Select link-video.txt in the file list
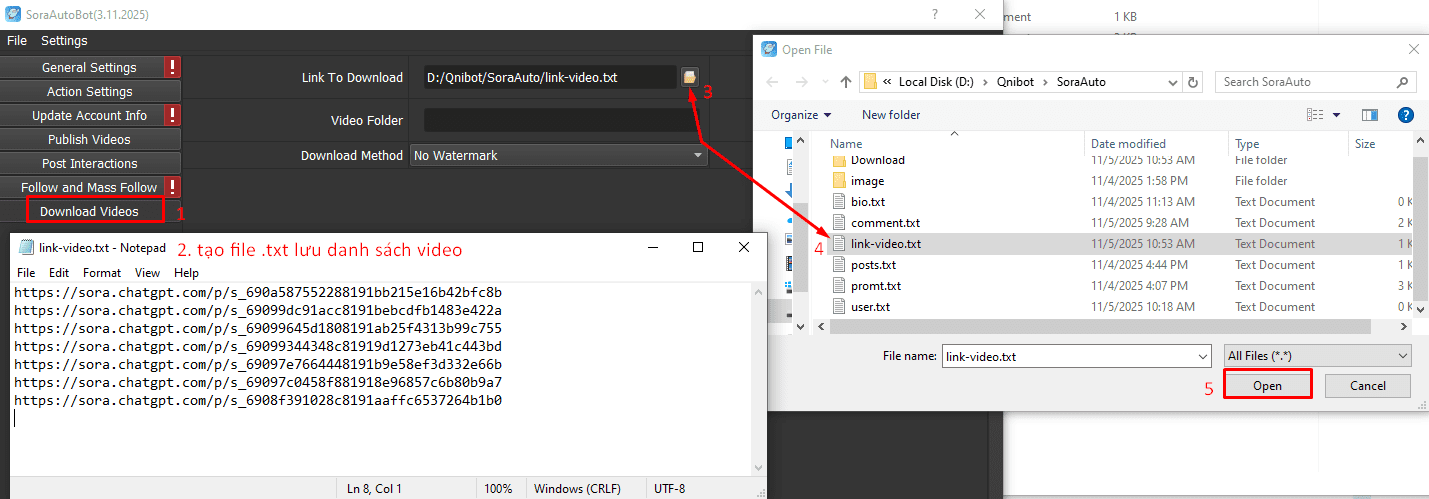Viewport: 1429px width, 499px height. pos(886,244)
